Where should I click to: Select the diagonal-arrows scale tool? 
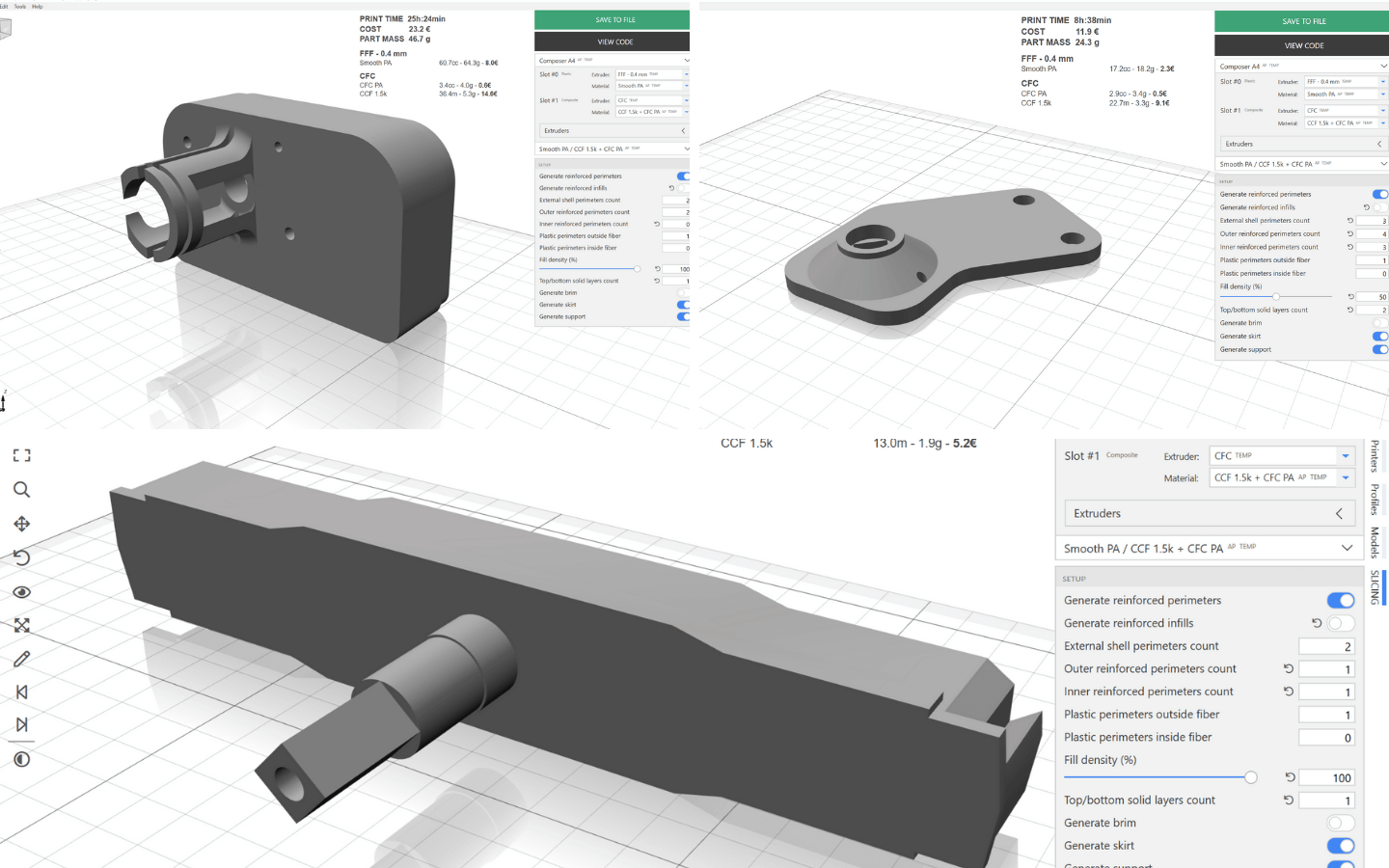pyautogui.click(x=21, y=625)
